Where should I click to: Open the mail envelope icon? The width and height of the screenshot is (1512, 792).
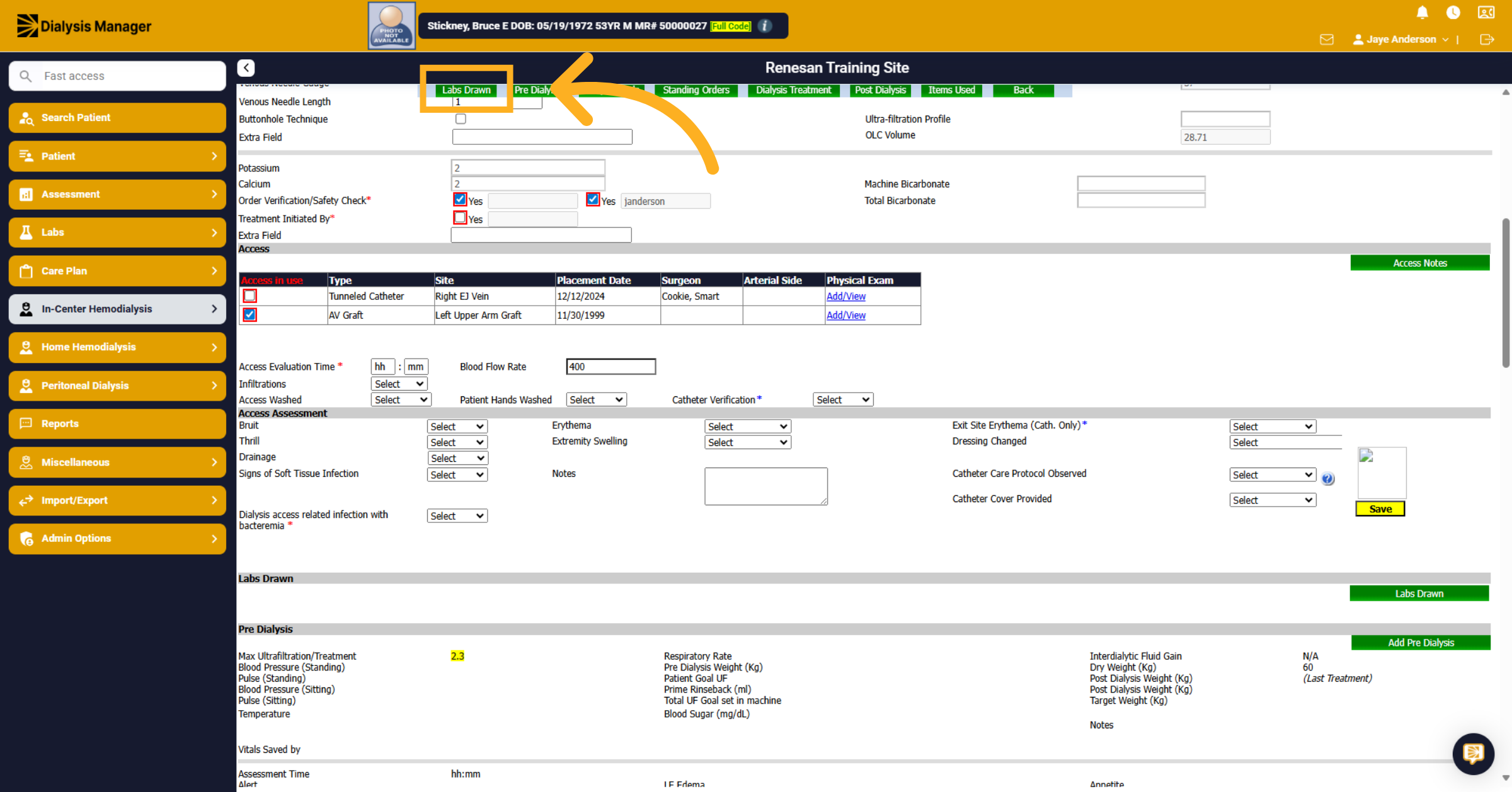coord(1327,39)
